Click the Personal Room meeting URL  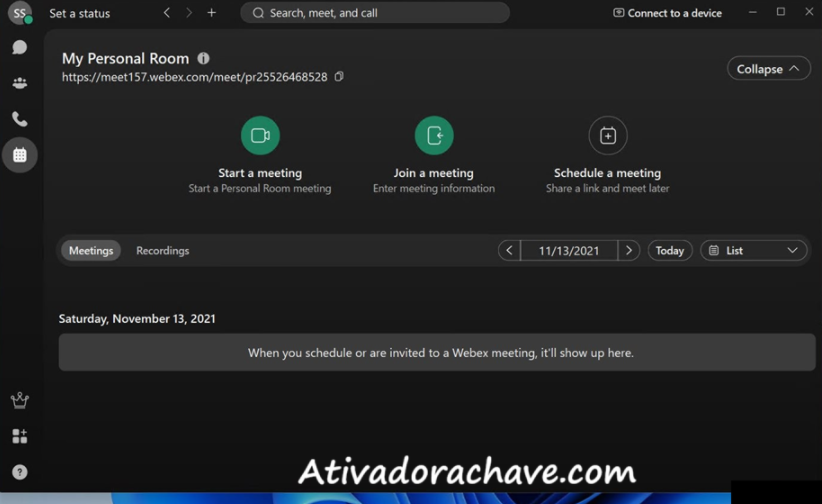[x=194, y=77]
